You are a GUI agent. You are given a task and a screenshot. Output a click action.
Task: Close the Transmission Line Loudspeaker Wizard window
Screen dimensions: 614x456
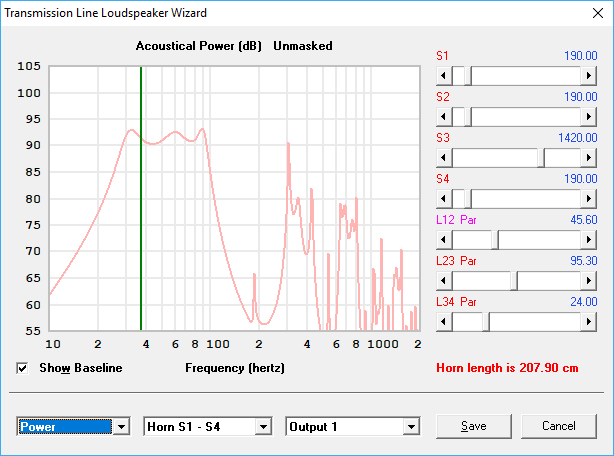[x=598, y=13]
